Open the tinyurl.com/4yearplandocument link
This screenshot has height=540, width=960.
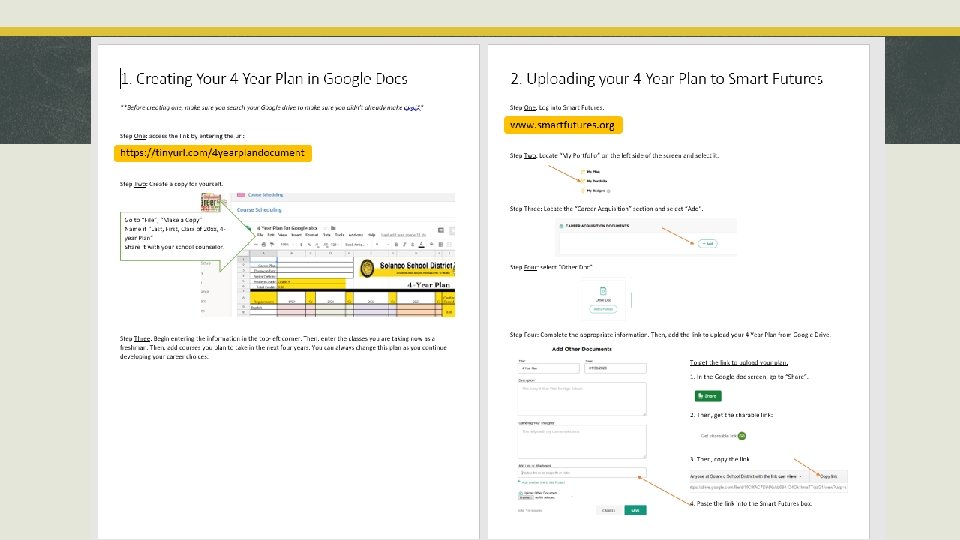pos(212,153)
